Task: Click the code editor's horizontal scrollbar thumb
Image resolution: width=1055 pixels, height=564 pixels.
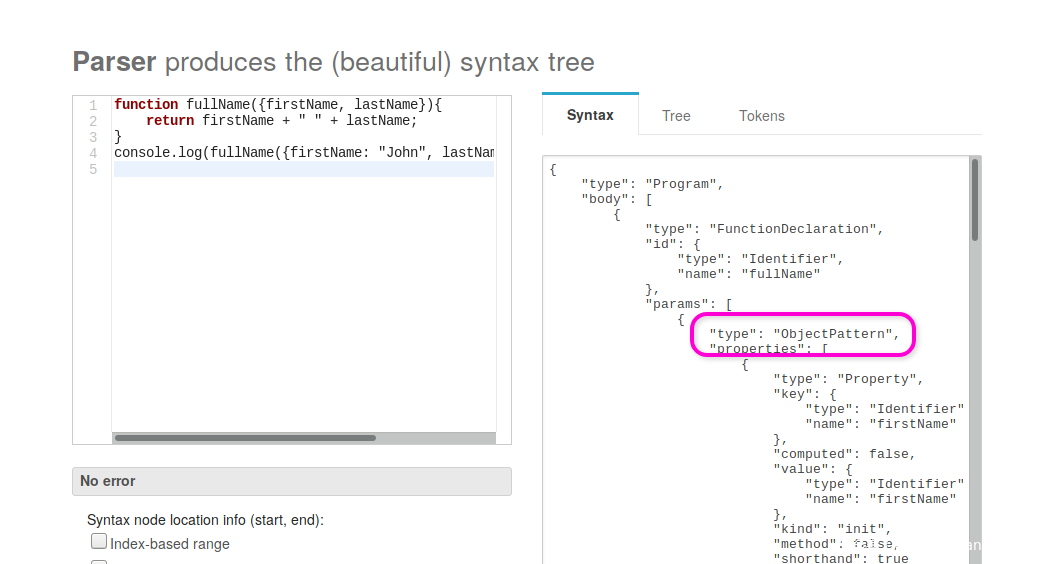Action: point(245,438)
